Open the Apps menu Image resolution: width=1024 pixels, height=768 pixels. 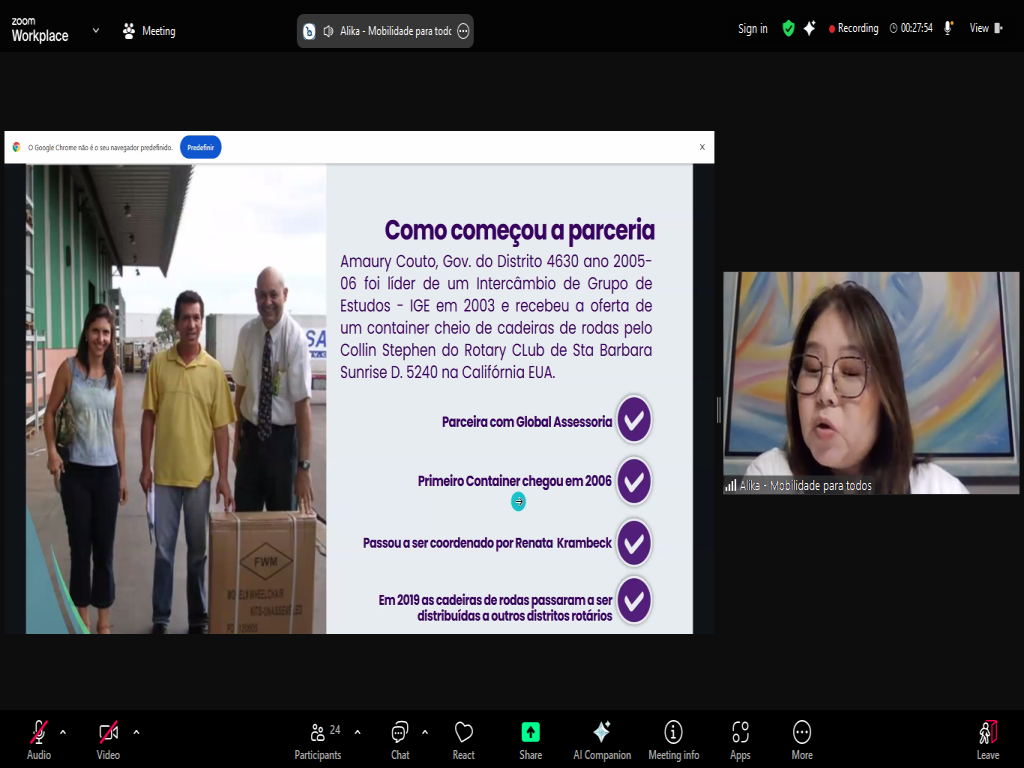click(740, 739)
